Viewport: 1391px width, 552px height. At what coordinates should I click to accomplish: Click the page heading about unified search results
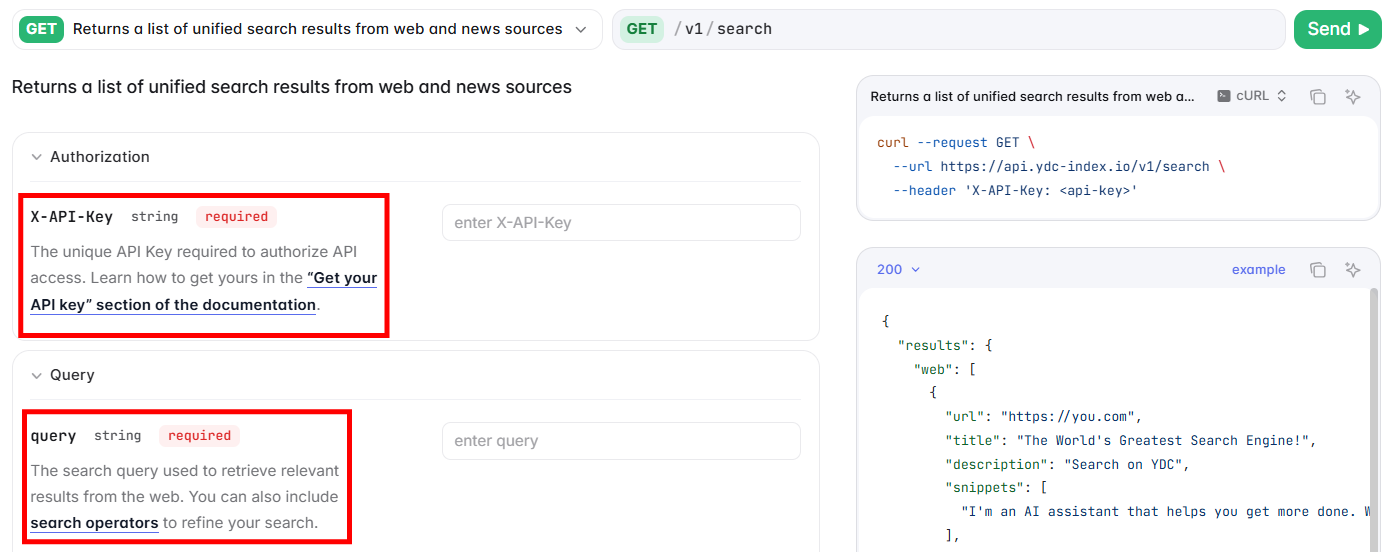point(292,87)
